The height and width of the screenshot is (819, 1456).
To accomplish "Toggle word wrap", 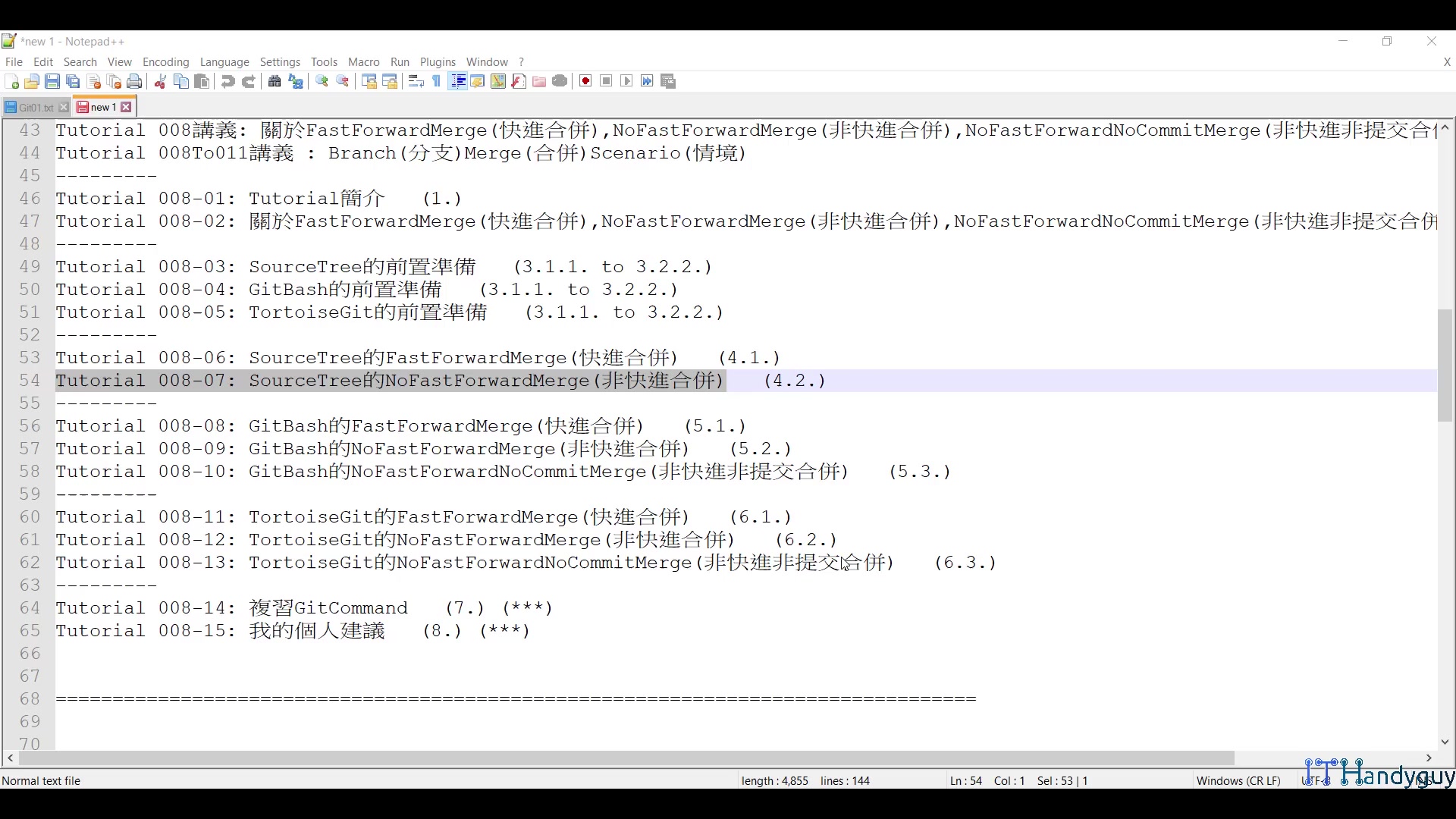I will [x=416, y=81].
